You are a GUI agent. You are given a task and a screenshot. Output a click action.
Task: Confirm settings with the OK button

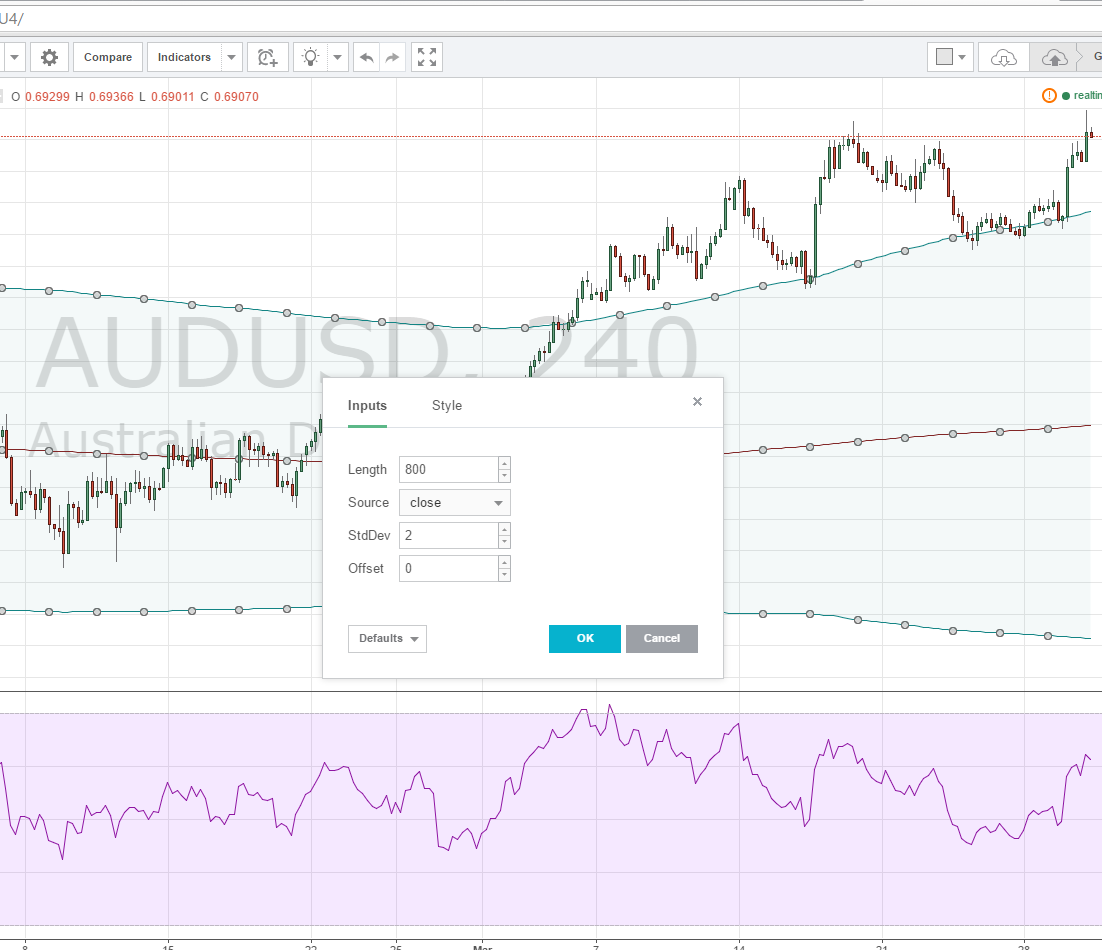pyautogui.click(x=585, y=639)
